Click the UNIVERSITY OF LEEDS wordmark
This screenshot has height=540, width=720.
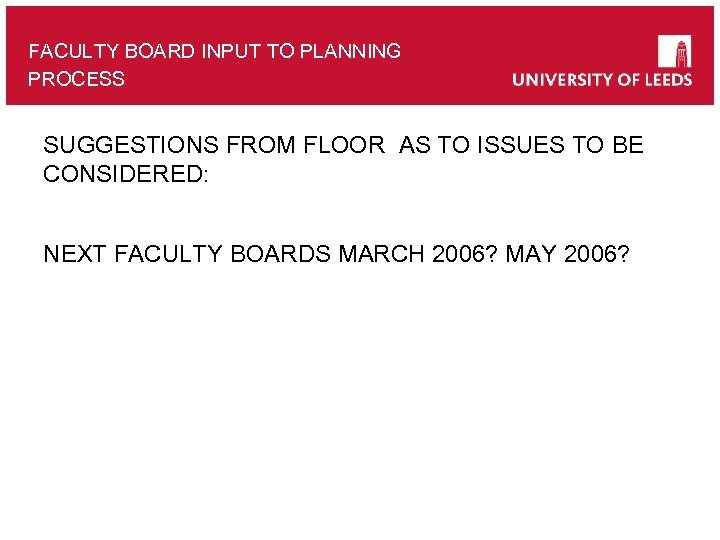602,80
